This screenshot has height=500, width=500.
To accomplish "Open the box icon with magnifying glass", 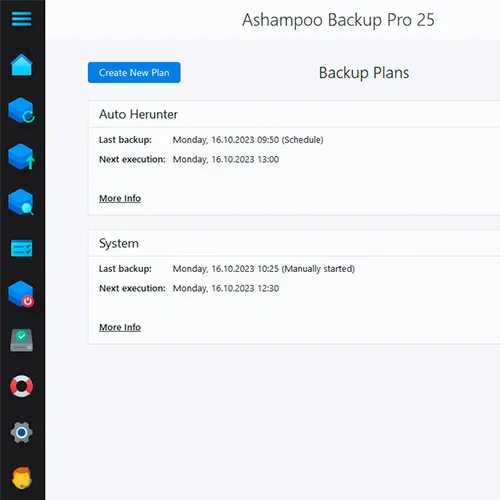I will click(x=22, y=202).
